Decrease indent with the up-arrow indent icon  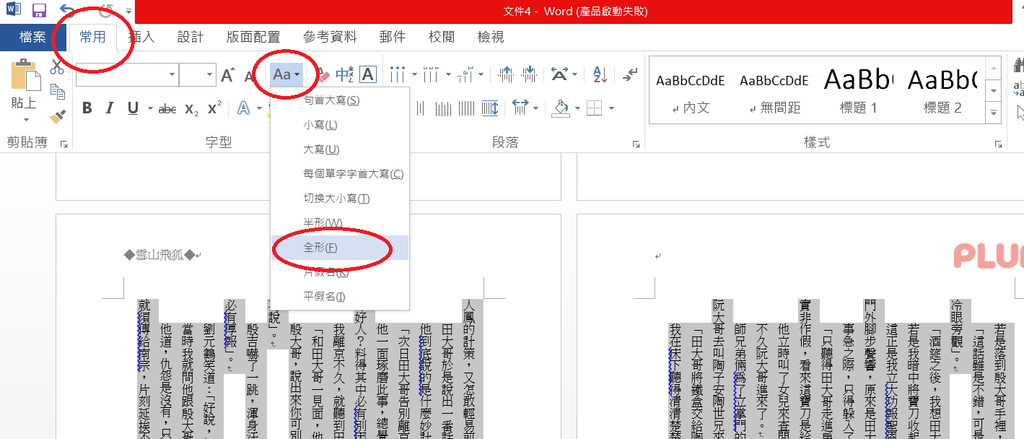point(507,75)
